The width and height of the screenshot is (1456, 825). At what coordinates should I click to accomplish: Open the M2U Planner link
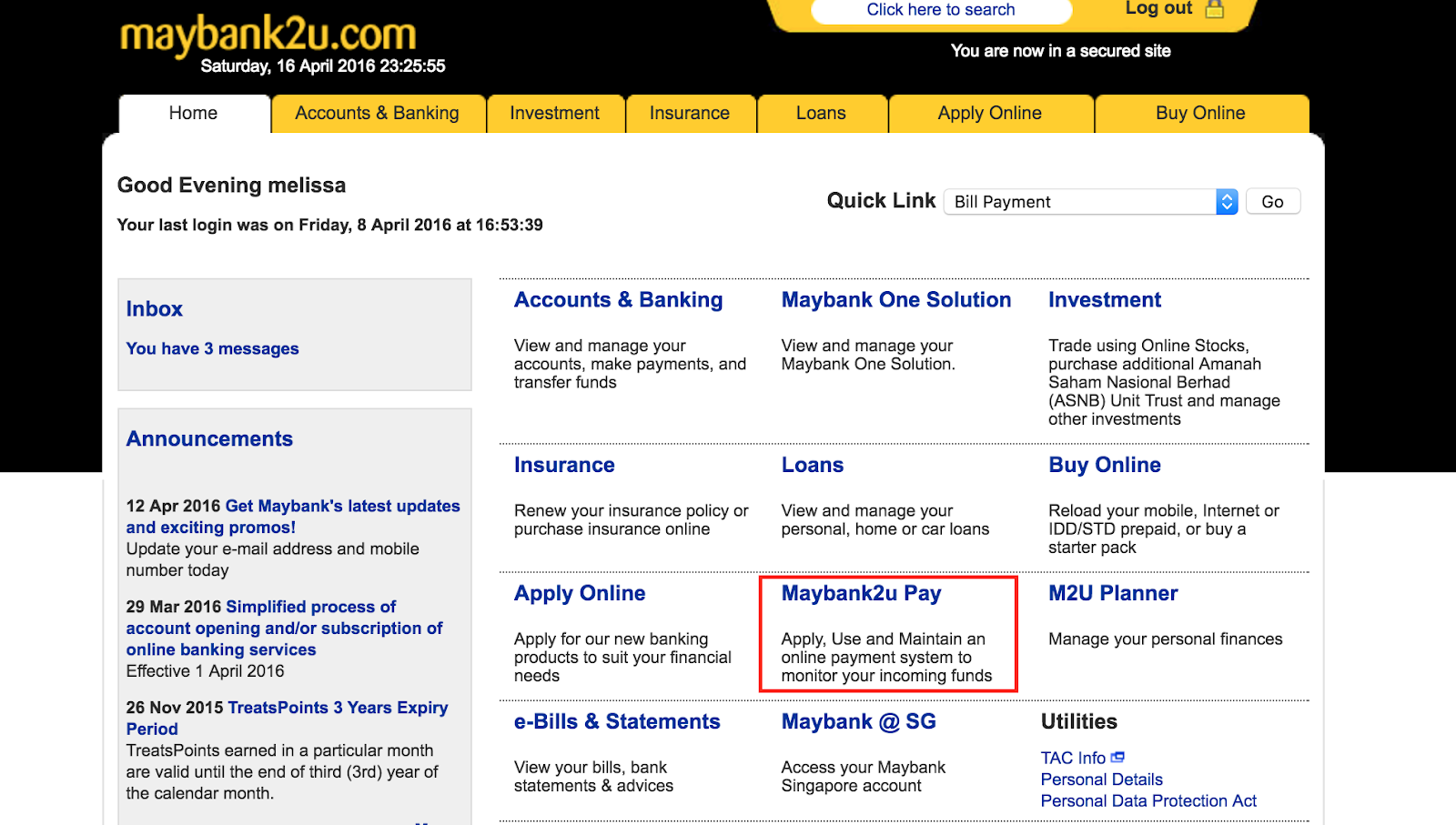click(1113, 594)
